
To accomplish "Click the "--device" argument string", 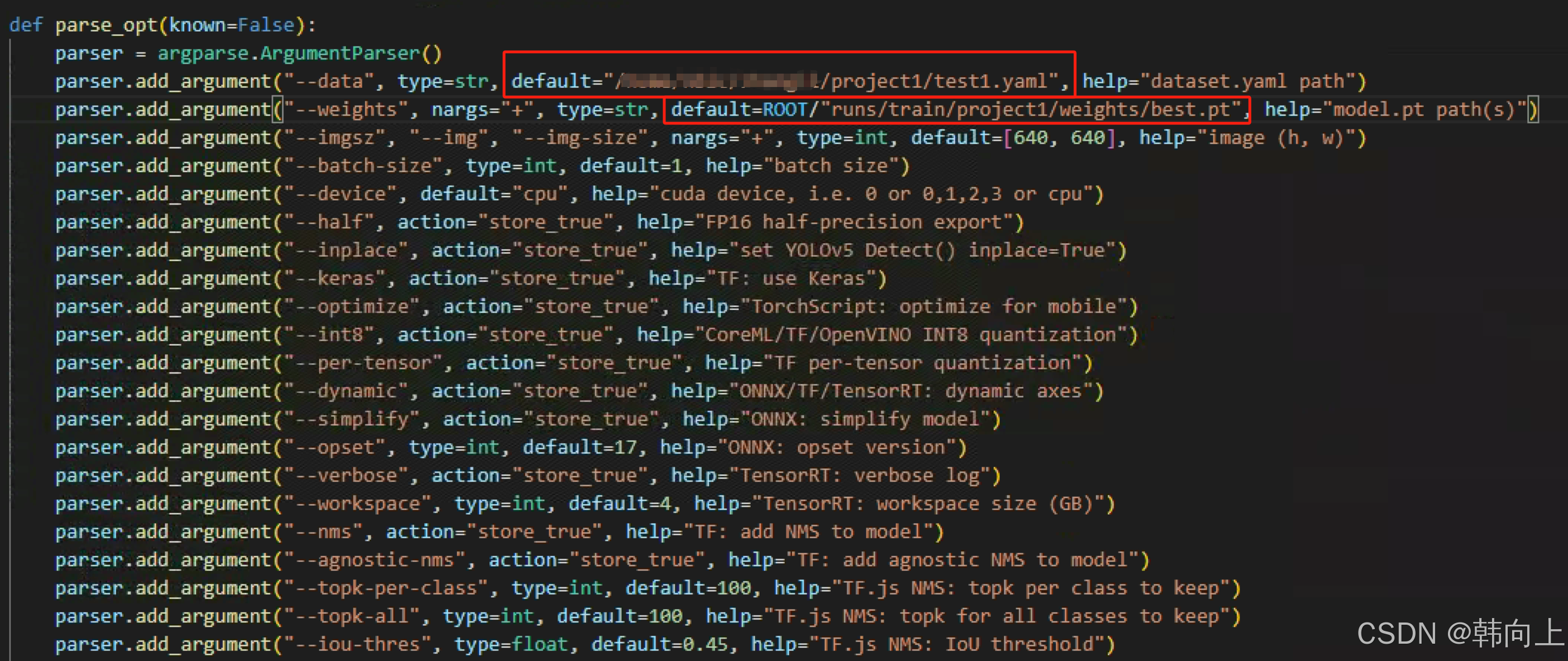I will [x=341, y=194].
